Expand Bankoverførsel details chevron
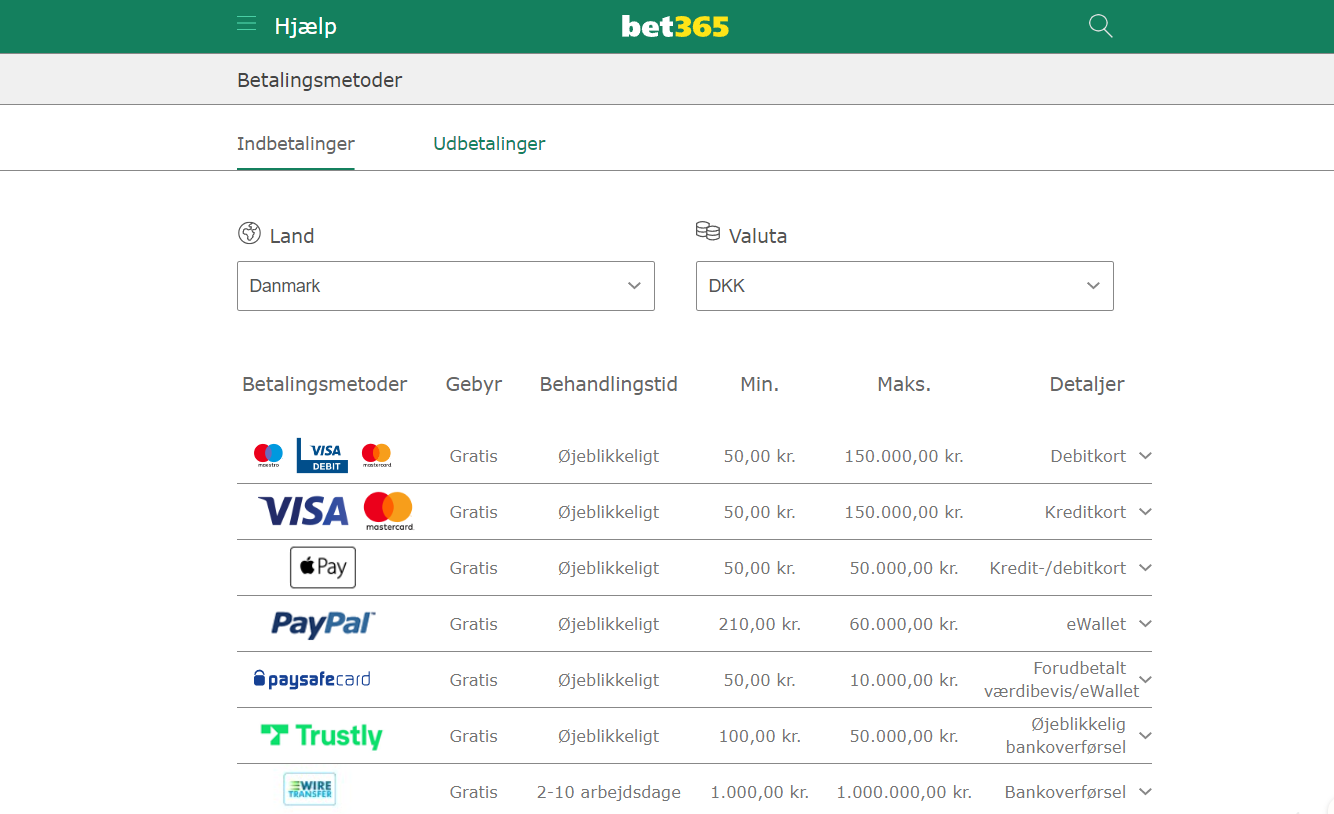Viewport: 1334px width, 814px height. [1145, 792]
